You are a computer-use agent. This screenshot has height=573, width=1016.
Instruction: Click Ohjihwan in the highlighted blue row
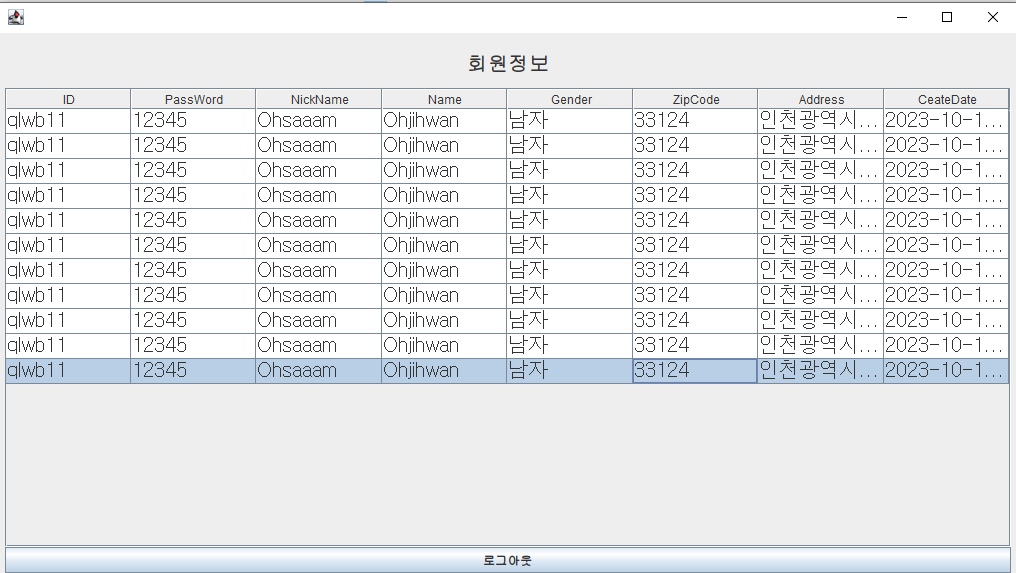pyautogui.click(x=444, y=371)
